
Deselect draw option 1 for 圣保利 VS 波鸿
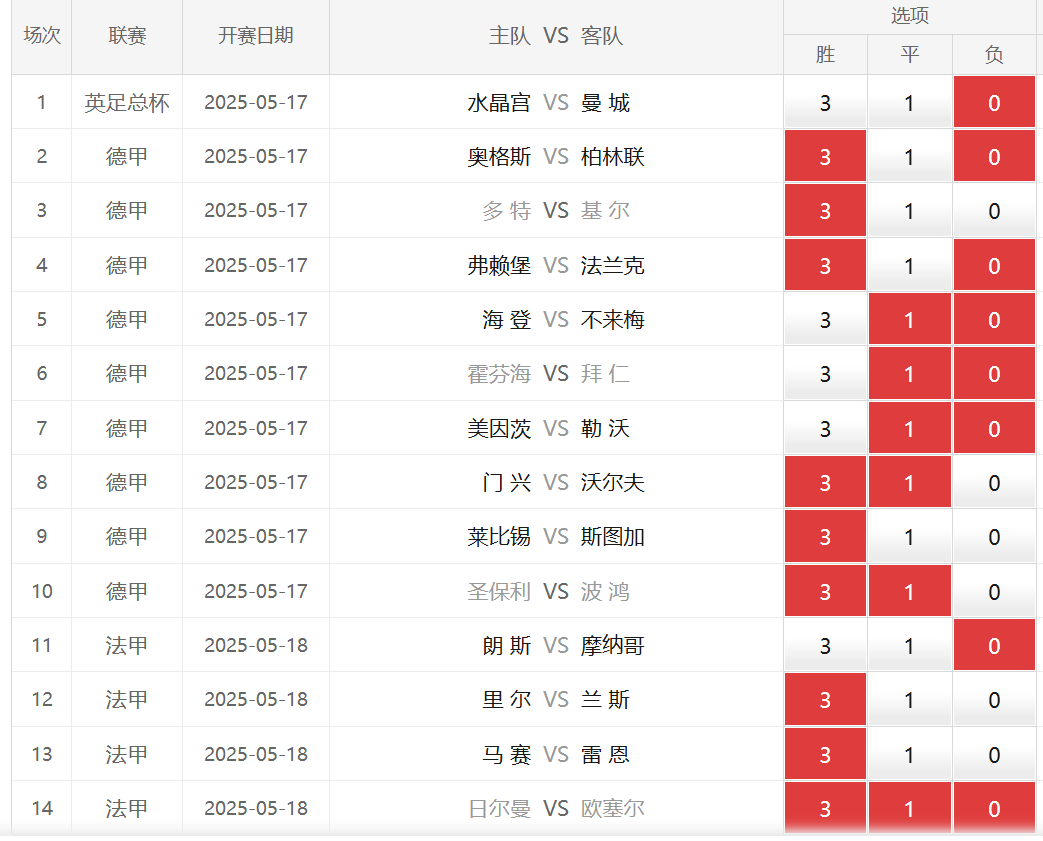click(909, 591)
